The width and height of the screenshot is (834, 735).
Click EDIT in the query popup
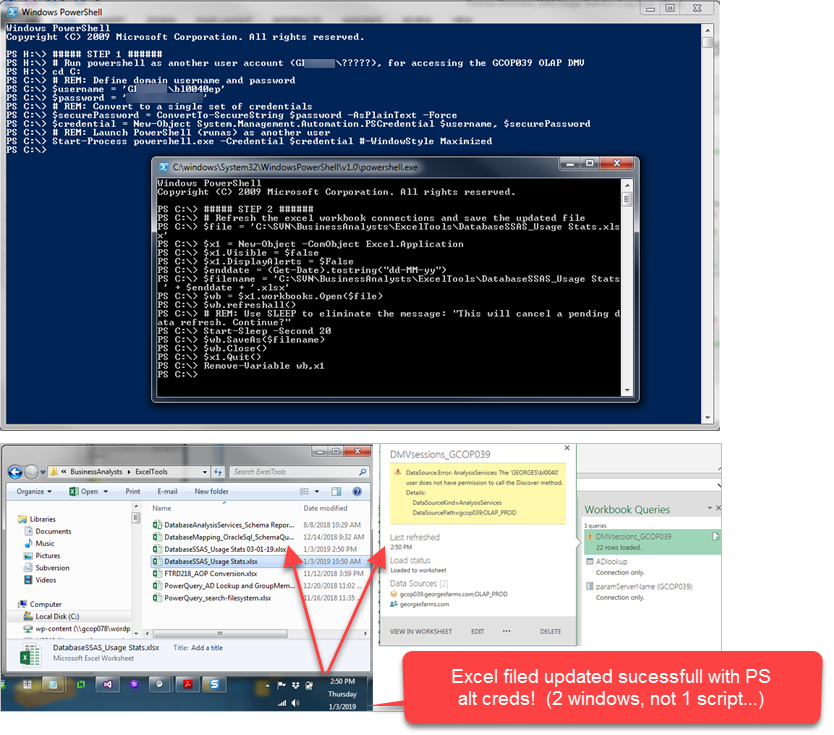(x=478, y=632)
